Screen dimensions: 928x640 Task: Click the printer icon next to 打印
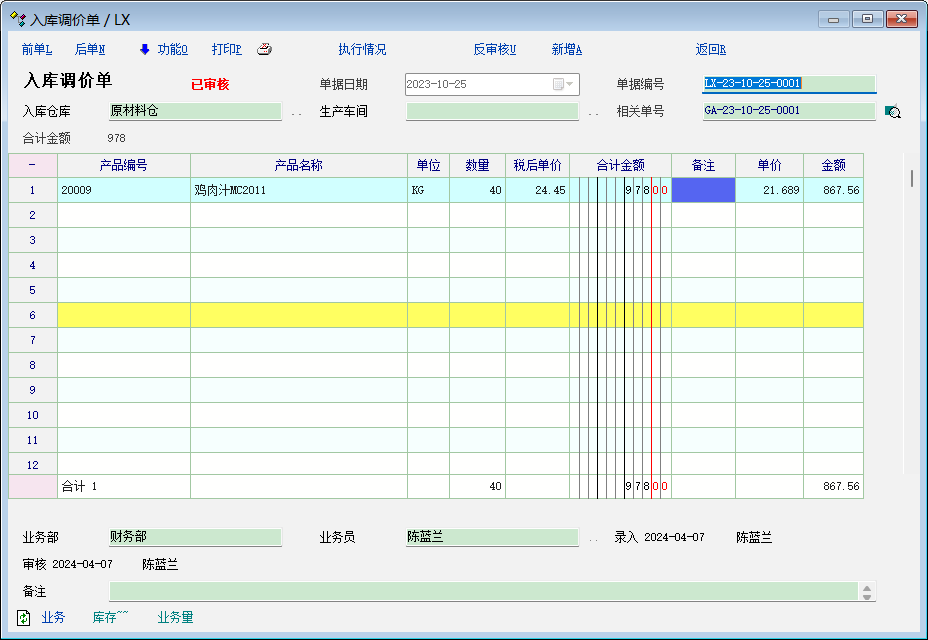264,50
